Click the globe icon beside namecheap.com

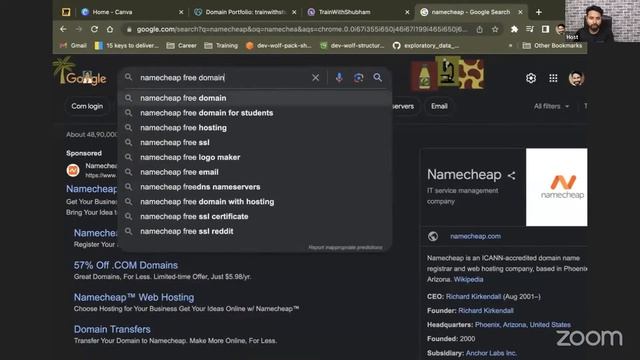[x=433, y=236]
